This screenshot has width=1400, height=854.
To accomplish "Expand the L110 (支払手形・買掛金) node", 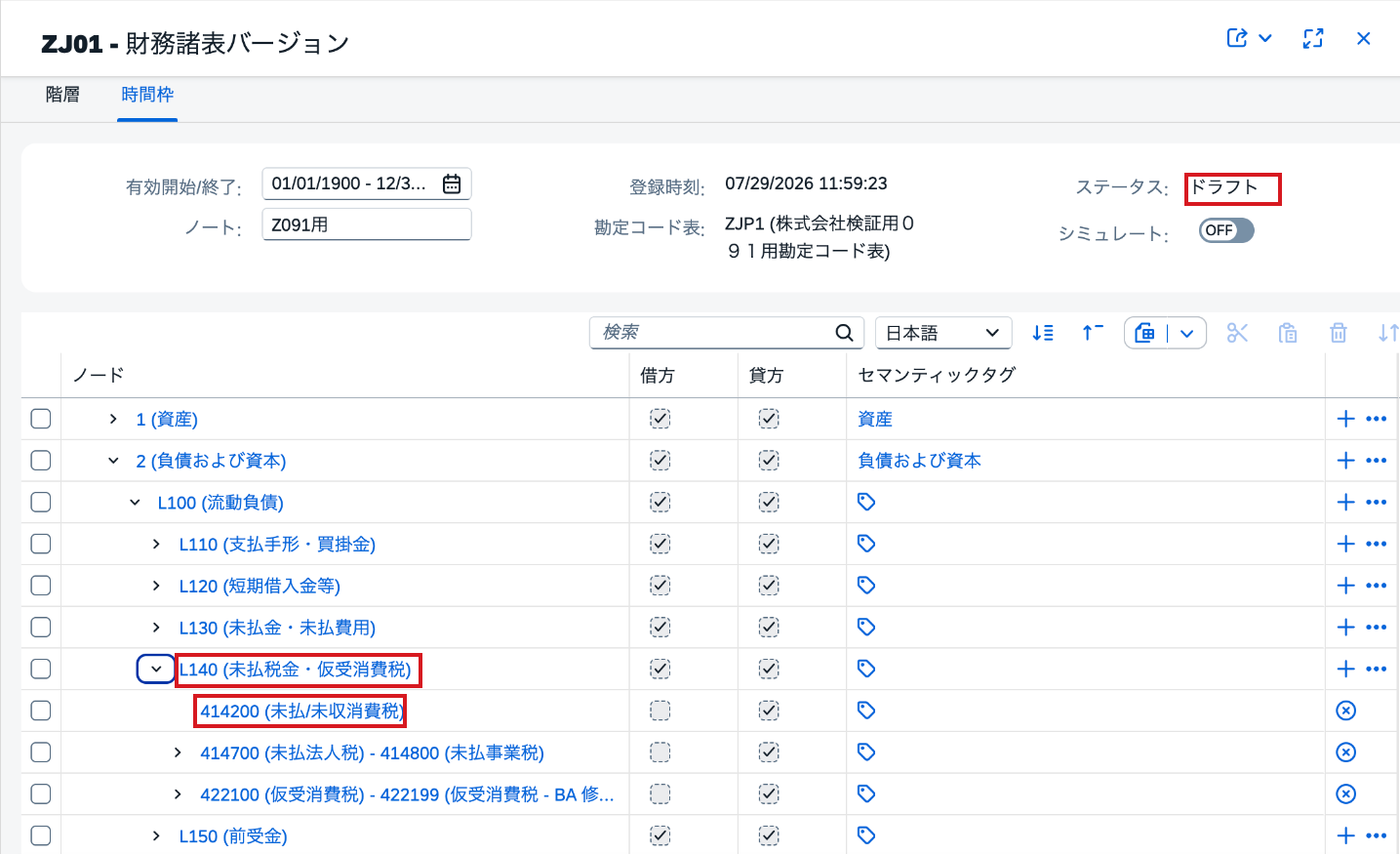I will pos(156,544).
